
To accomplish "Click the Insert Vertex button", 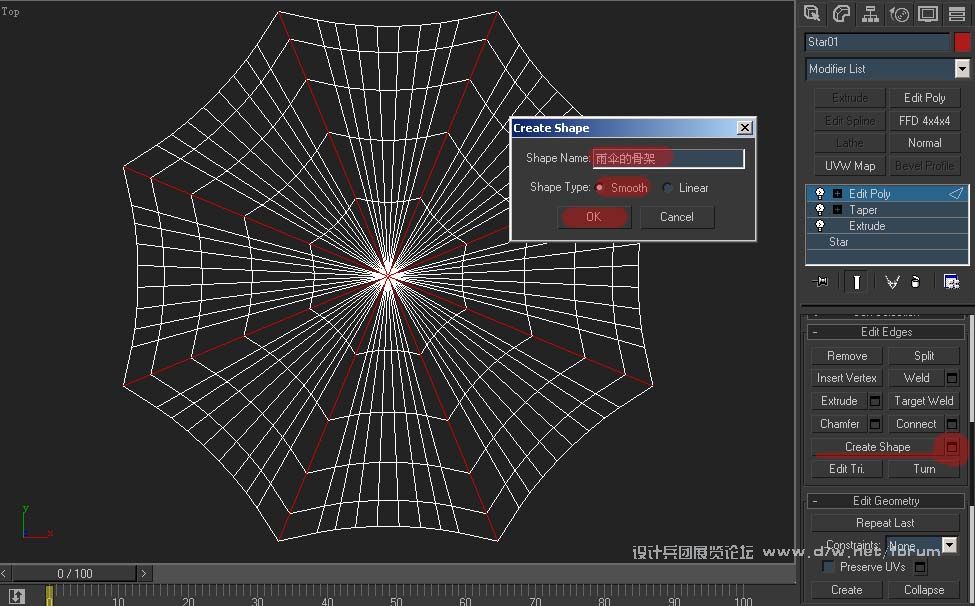I will pyautogui.click(x=847, y=378).
